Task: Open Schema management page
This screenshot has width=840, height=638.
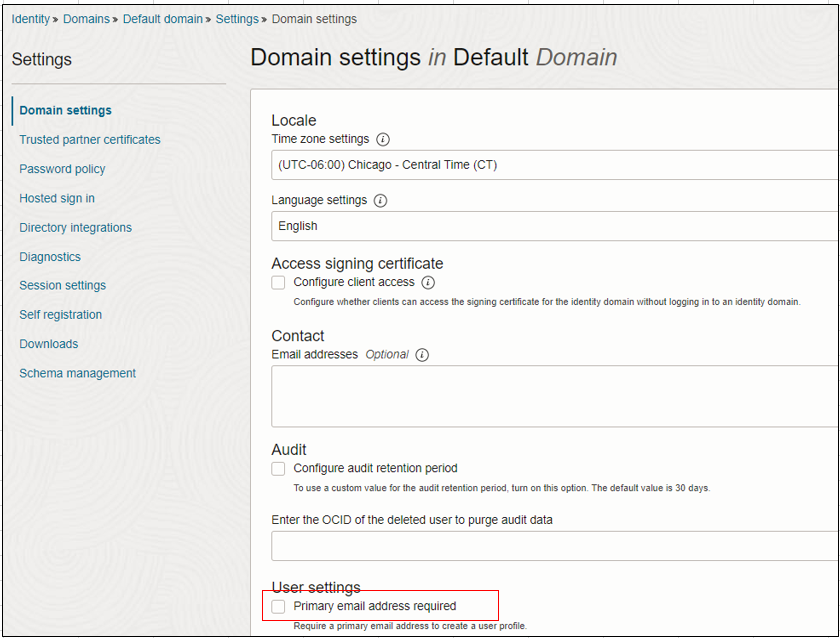Action: tap(78, 373)
